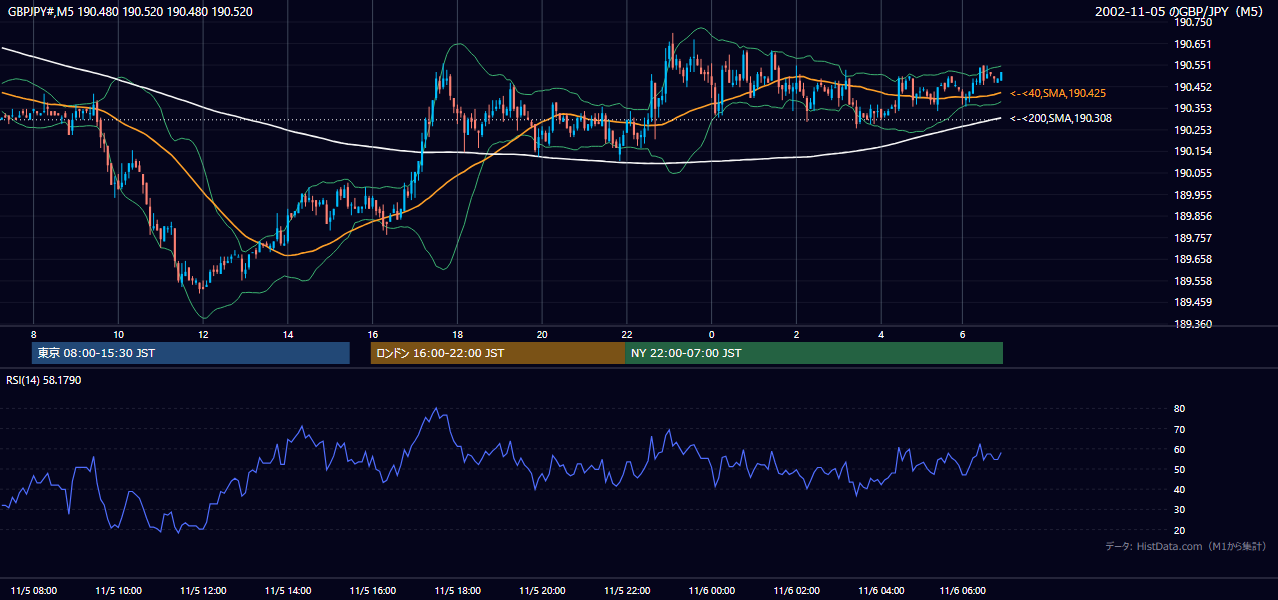Screen dimensions: 1278x600
Task: Click the 11/5 18:00 date label
Action: 457,590
